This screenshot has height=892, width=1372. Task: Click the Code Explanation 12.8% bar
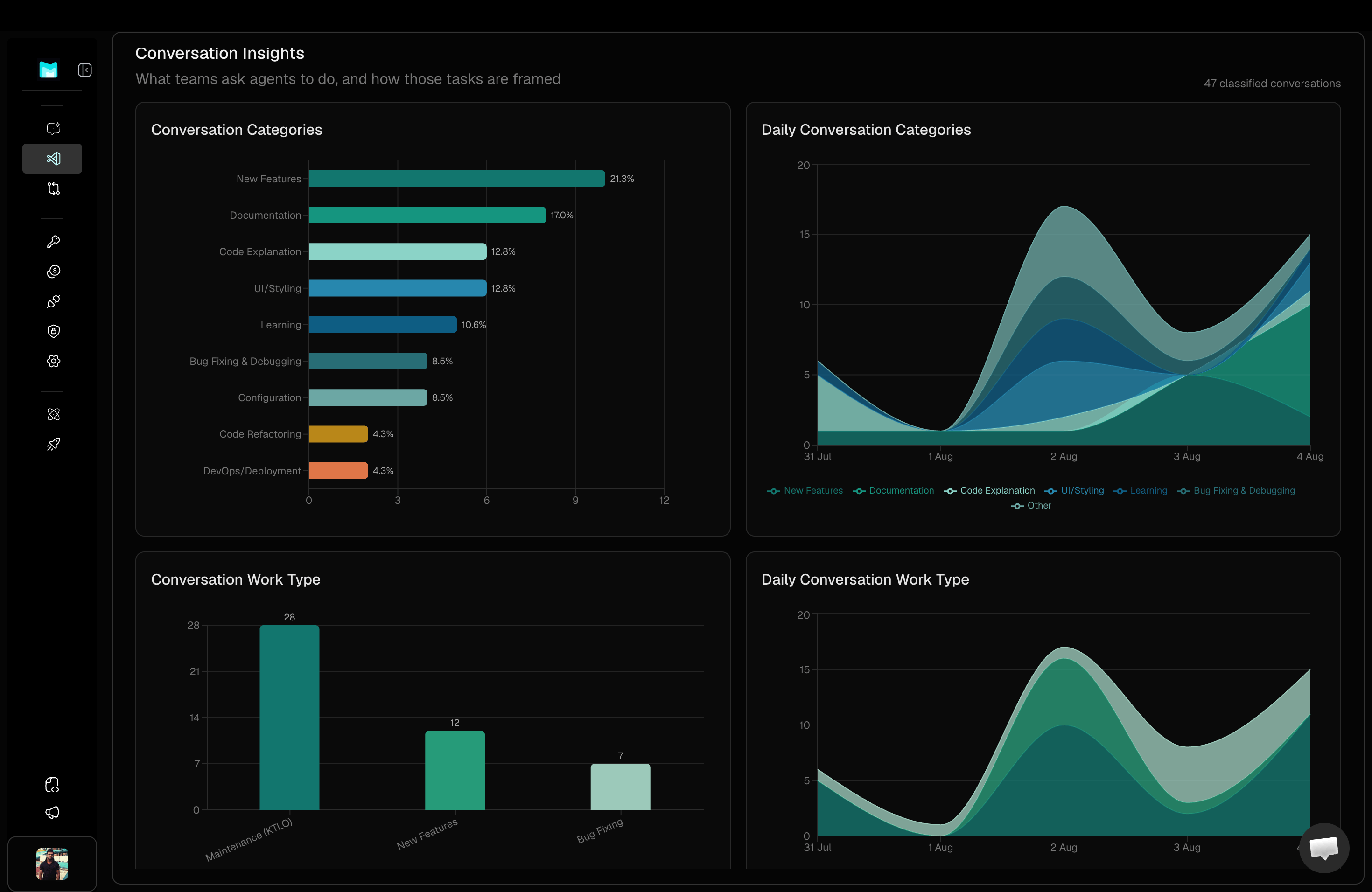[x=398, y=251]
